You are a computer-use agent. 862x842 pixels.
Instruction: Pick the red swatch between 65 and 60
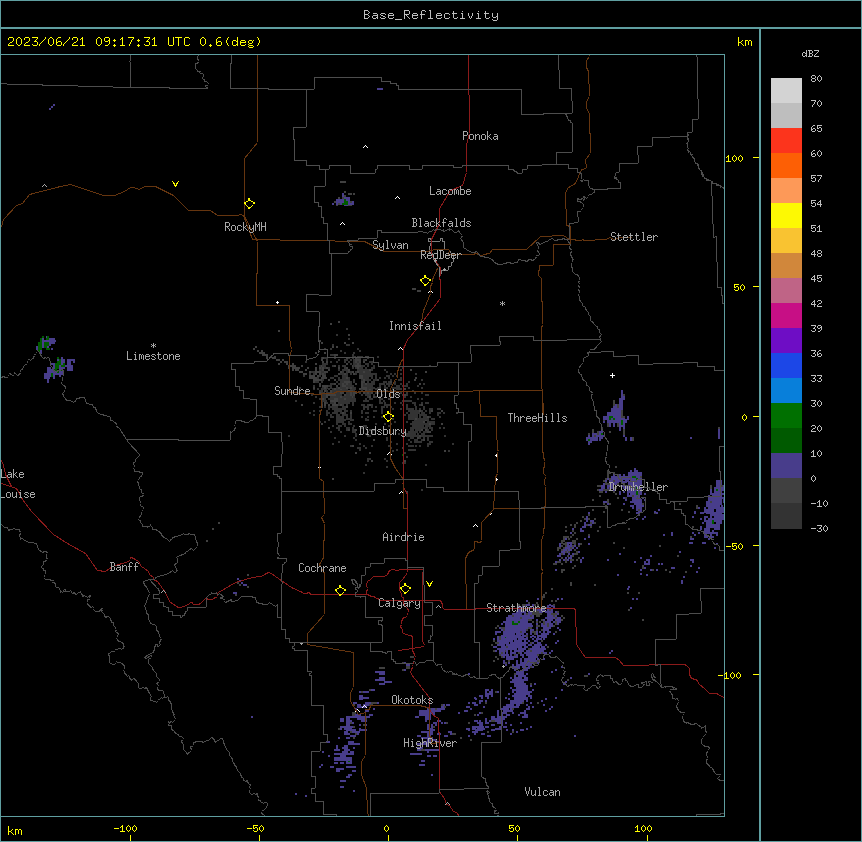click(786, 141)
